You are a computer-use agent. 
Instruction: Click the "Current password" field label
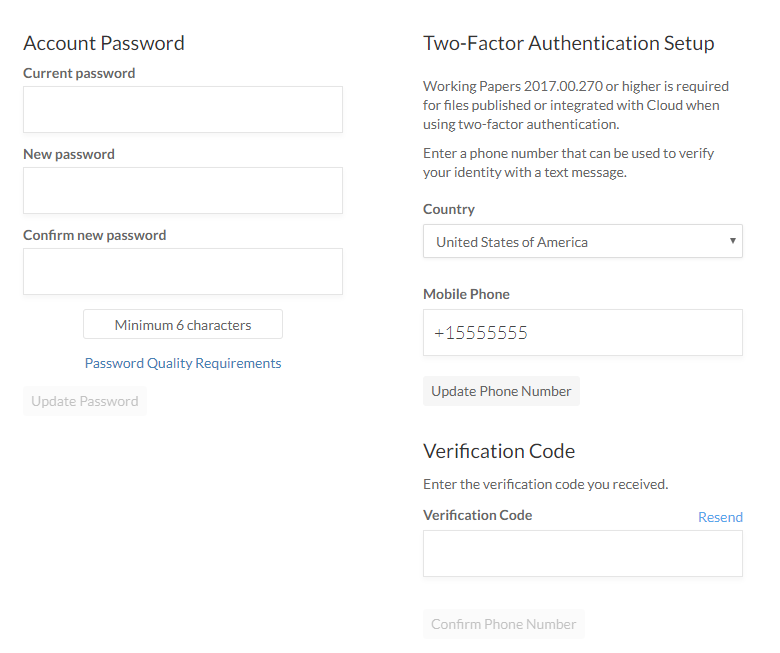(x=79, y=73)
